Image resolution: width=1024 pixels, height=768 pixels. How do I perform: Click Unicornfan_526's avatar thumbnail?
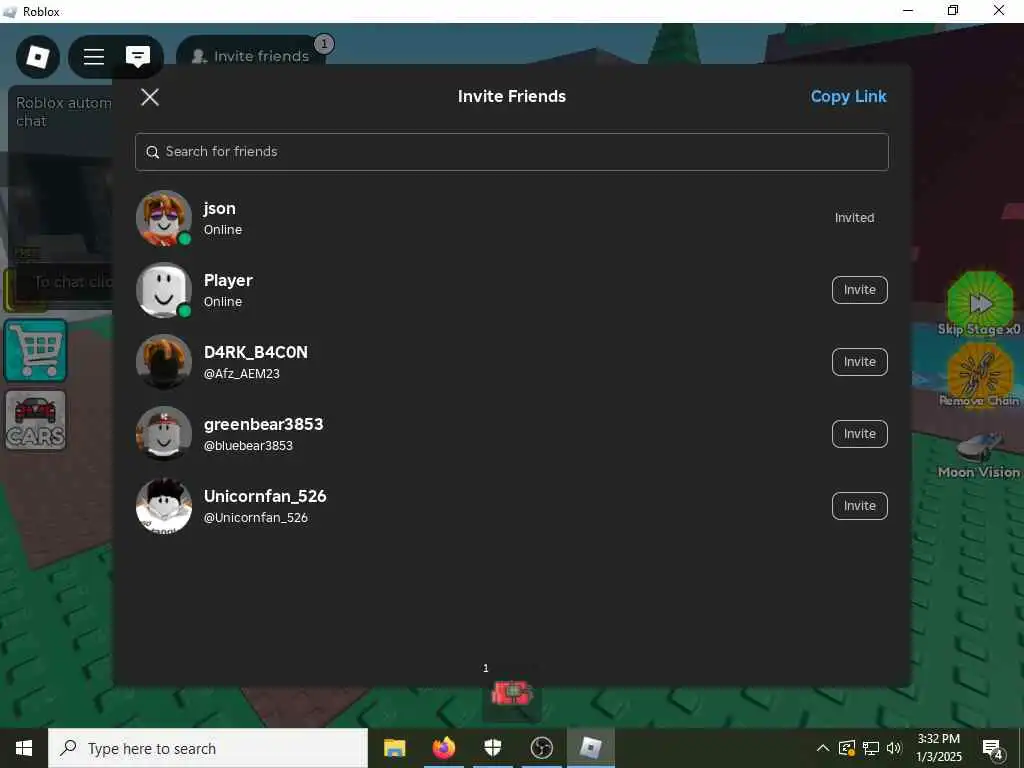(x=163, y=505)
